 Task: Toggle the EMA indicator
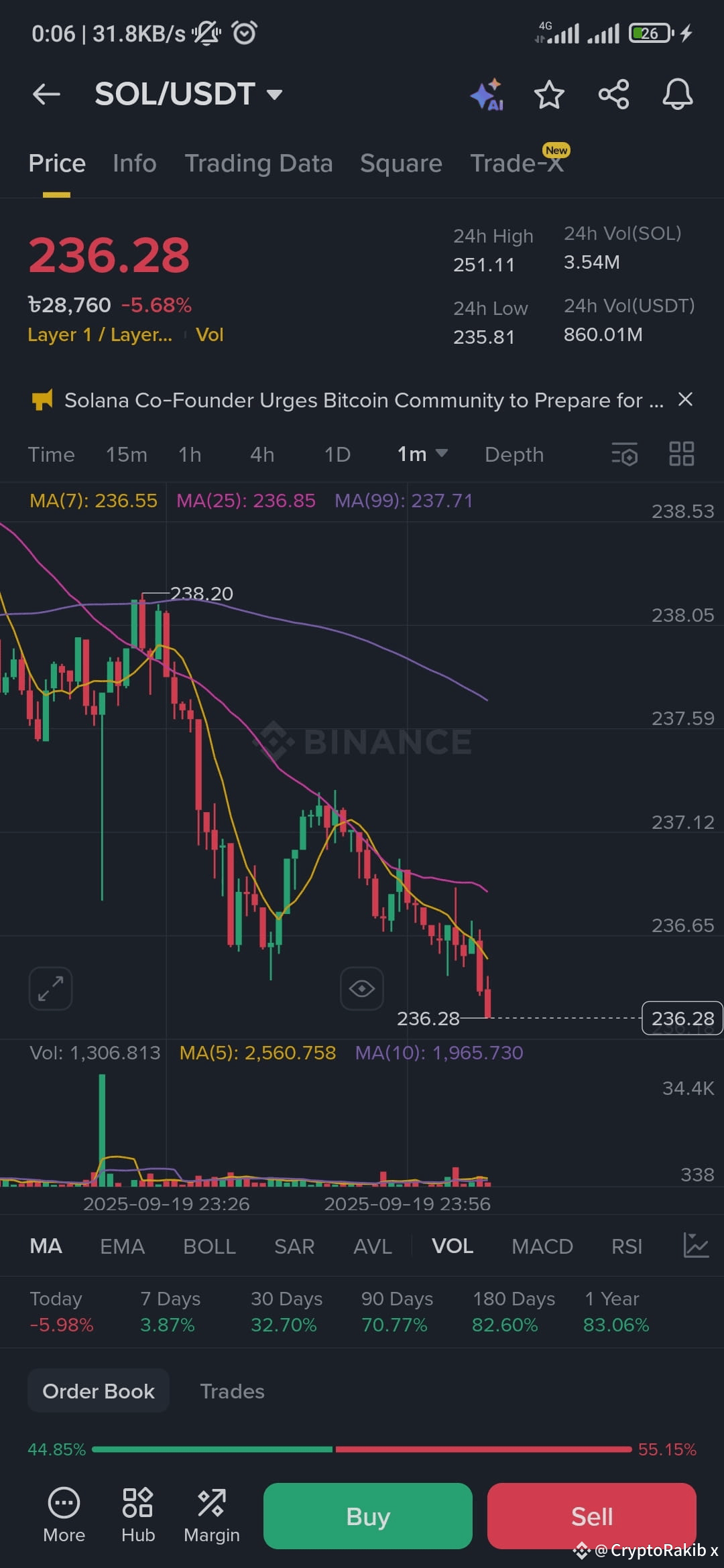click(122, 1246)
